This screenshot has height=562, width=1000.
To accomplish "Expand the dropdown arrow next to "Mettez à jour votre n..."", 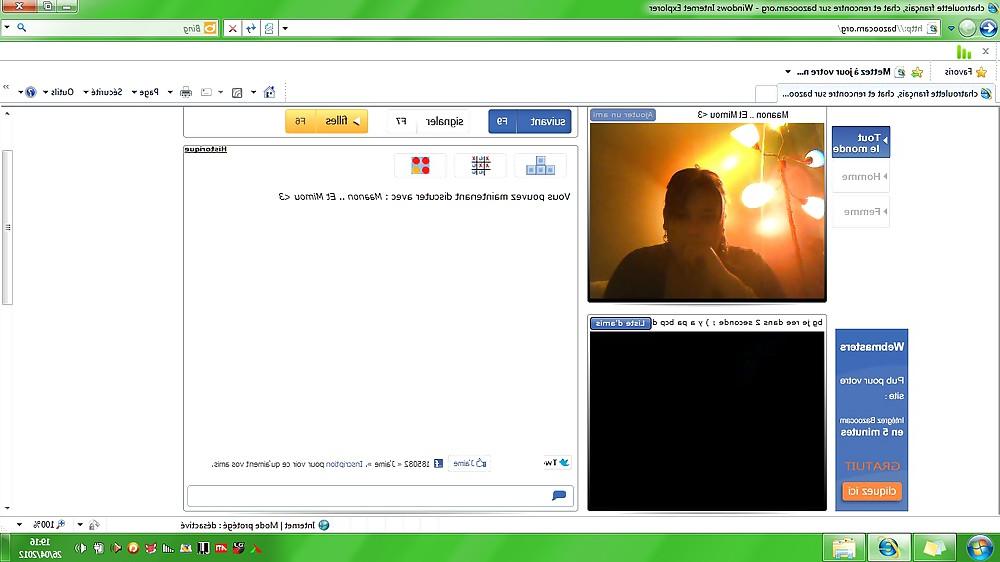I will 788,71.
